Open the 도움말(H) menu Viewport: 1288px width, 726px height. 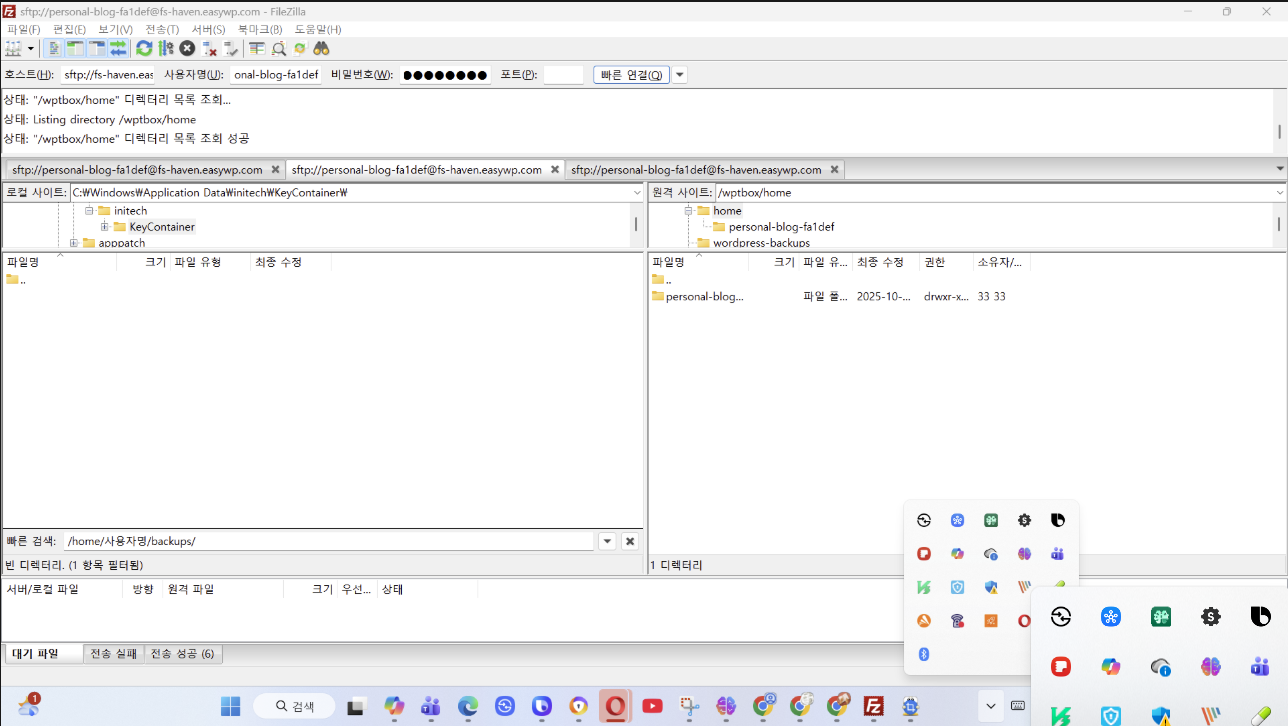pyautogui.click(x=317, y=30)
